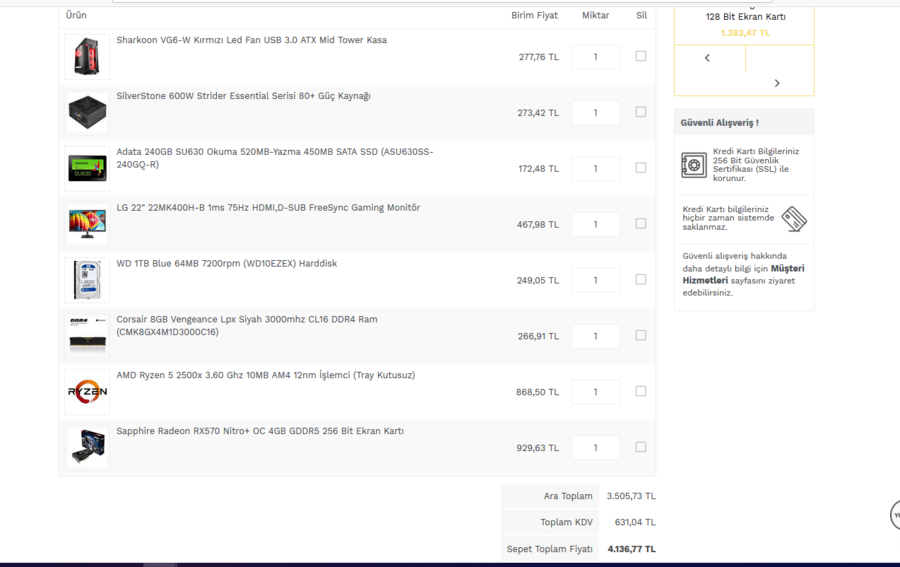
Task: Click the Sepet Toplam Fiyatı 4.136,77 TL value
Action: (631, 549)
